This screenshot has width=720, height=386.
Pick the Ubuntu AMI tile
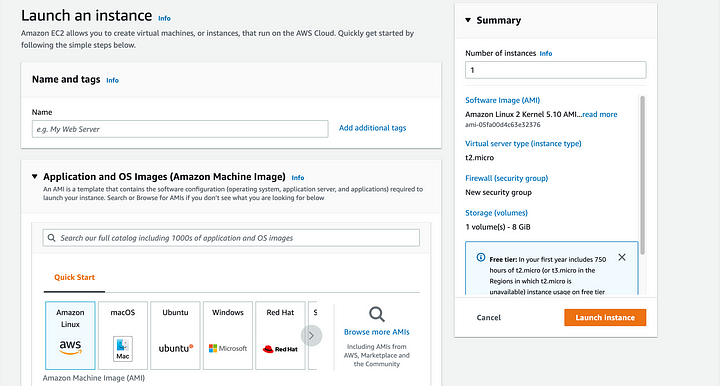click(x=175, y=335)
